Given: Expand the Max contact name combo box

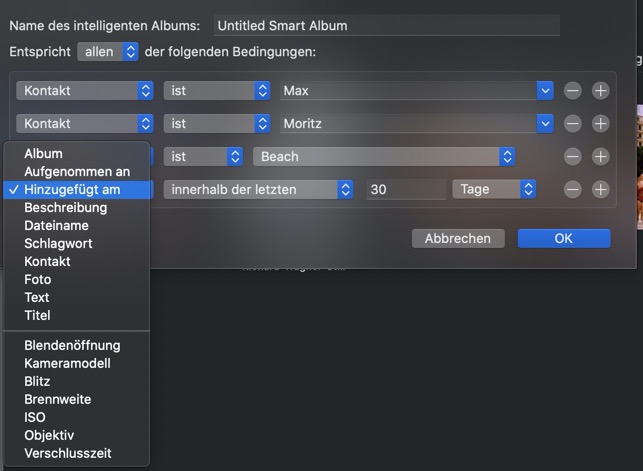Looking at the screenshot, I should point(545,91).
